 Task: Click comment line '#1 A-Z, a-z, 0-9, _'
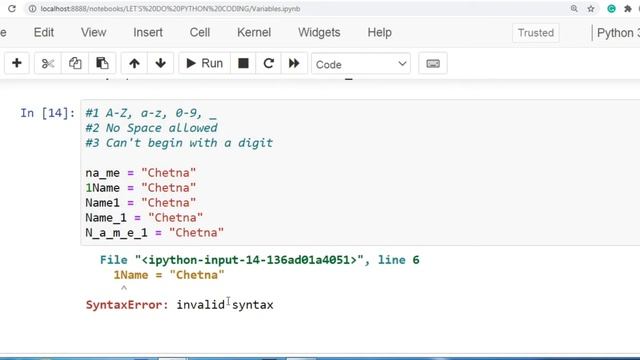point(151,113)
